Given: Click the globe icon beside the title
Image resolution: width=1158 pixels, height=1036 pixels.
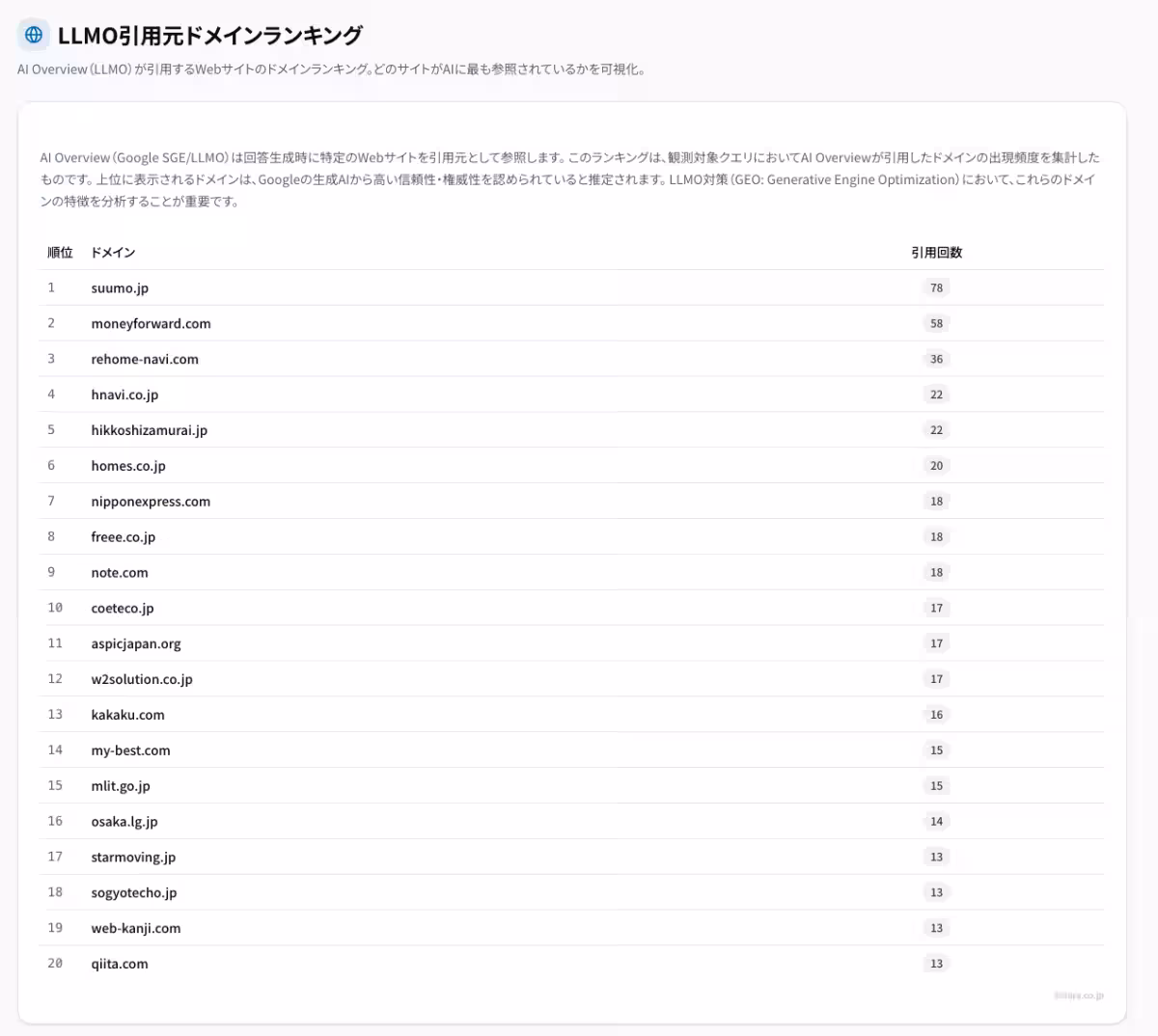Looking at the screenshot, I should pyautogui.click(x=34, y=35).
